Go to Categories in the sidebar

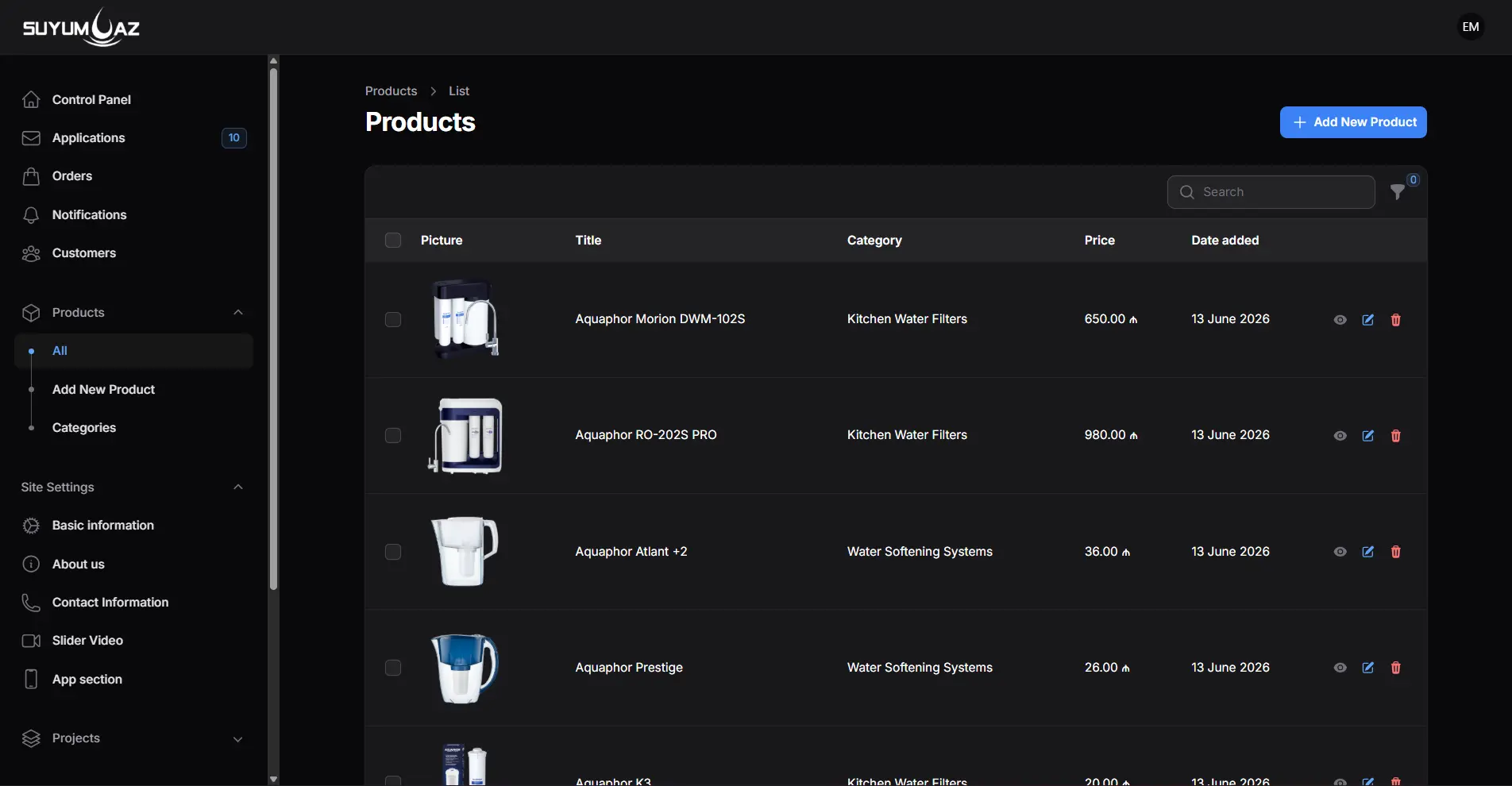tap(84, 428)
